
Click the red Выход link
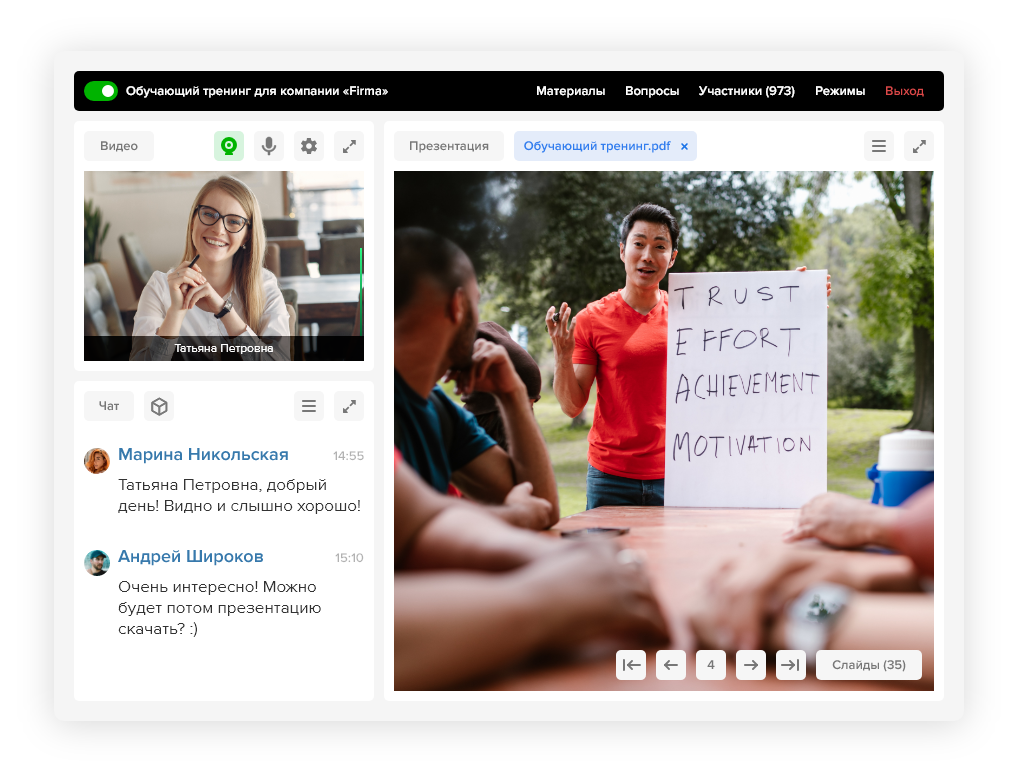coord(904,91)
